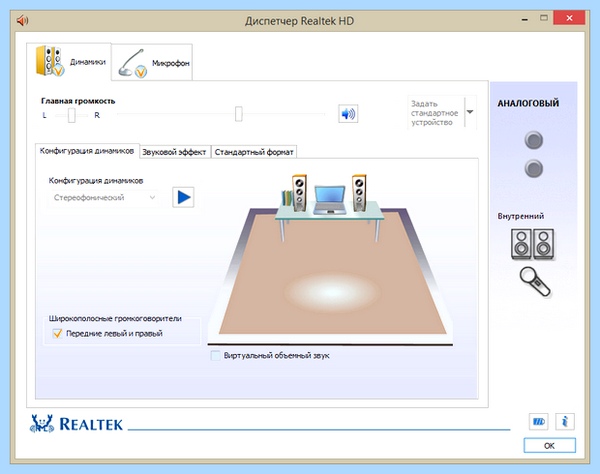600x474 pixels.
Task: Open the Звуковой эффект tab
Action: tap(174, 152)
